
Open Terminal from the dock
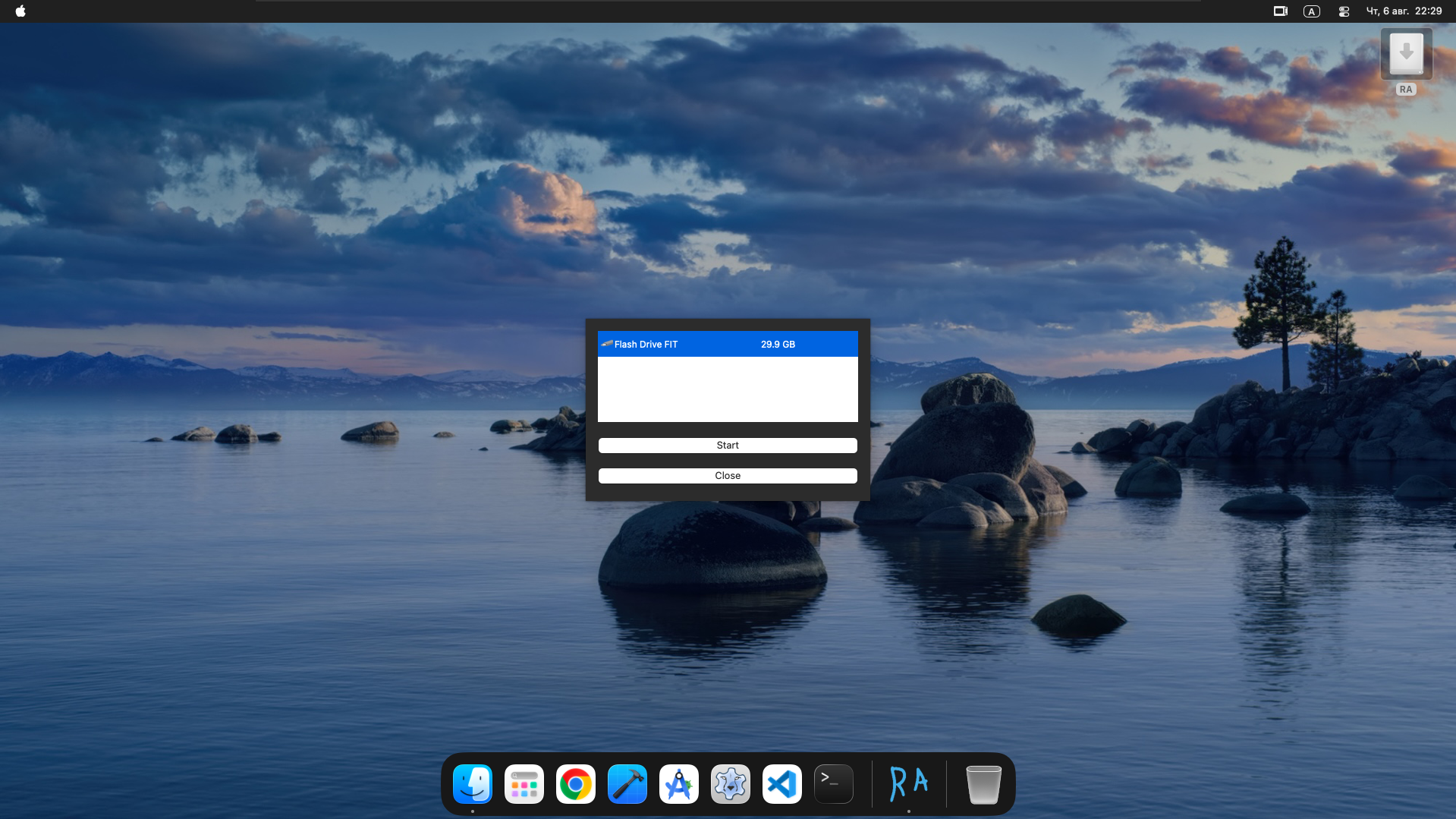click(834, 784)
